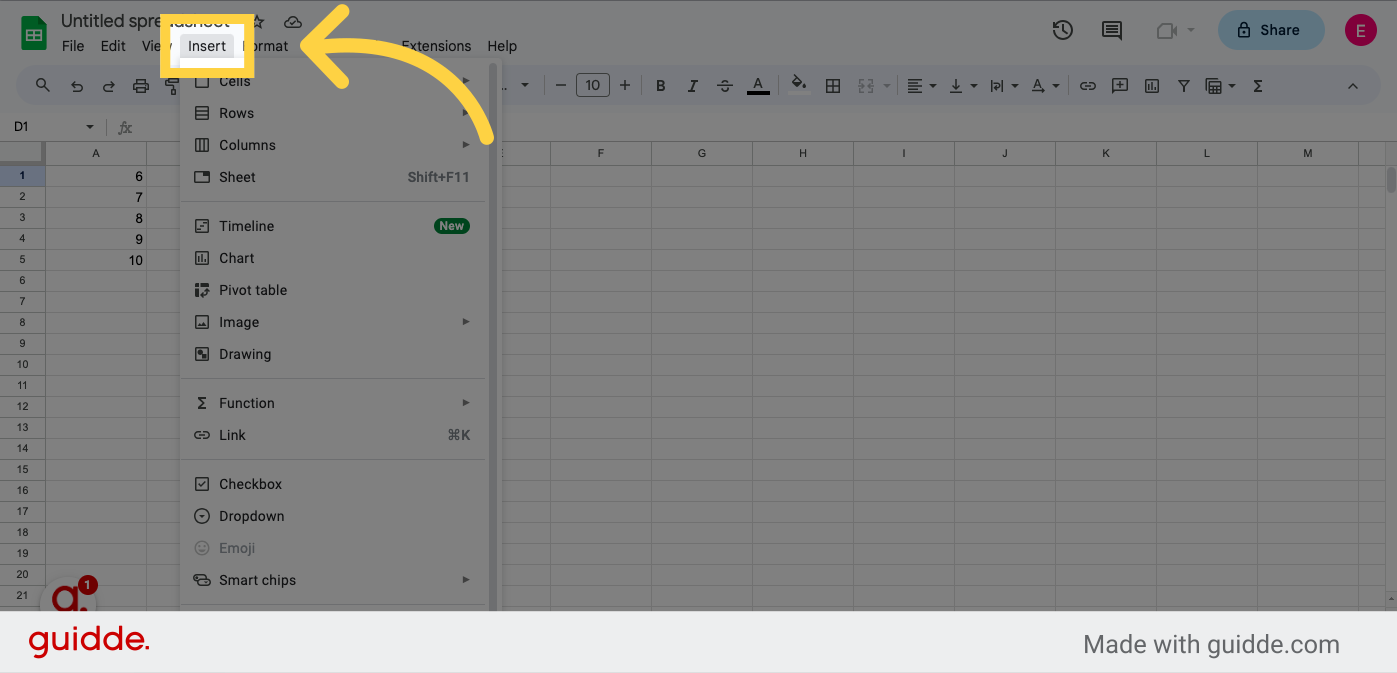Image resolution: width=1397 pixels, height=673 pixels.
Task: Click the Borders icon in toolbar
Action: tap(832, 85)
